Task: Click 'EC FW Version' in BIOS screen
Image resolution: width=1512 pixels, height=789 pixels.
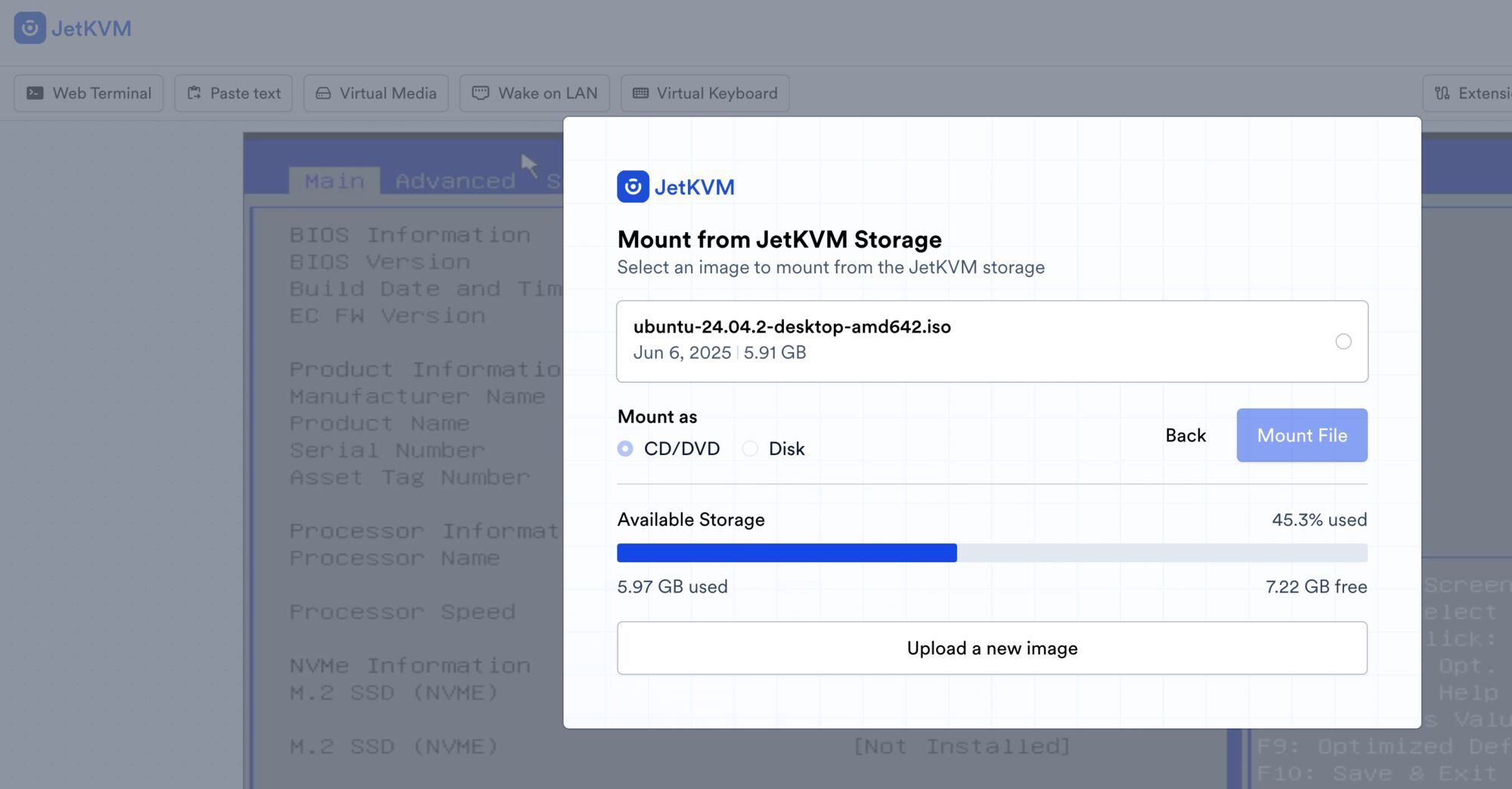Action: (x=387, y=316)
